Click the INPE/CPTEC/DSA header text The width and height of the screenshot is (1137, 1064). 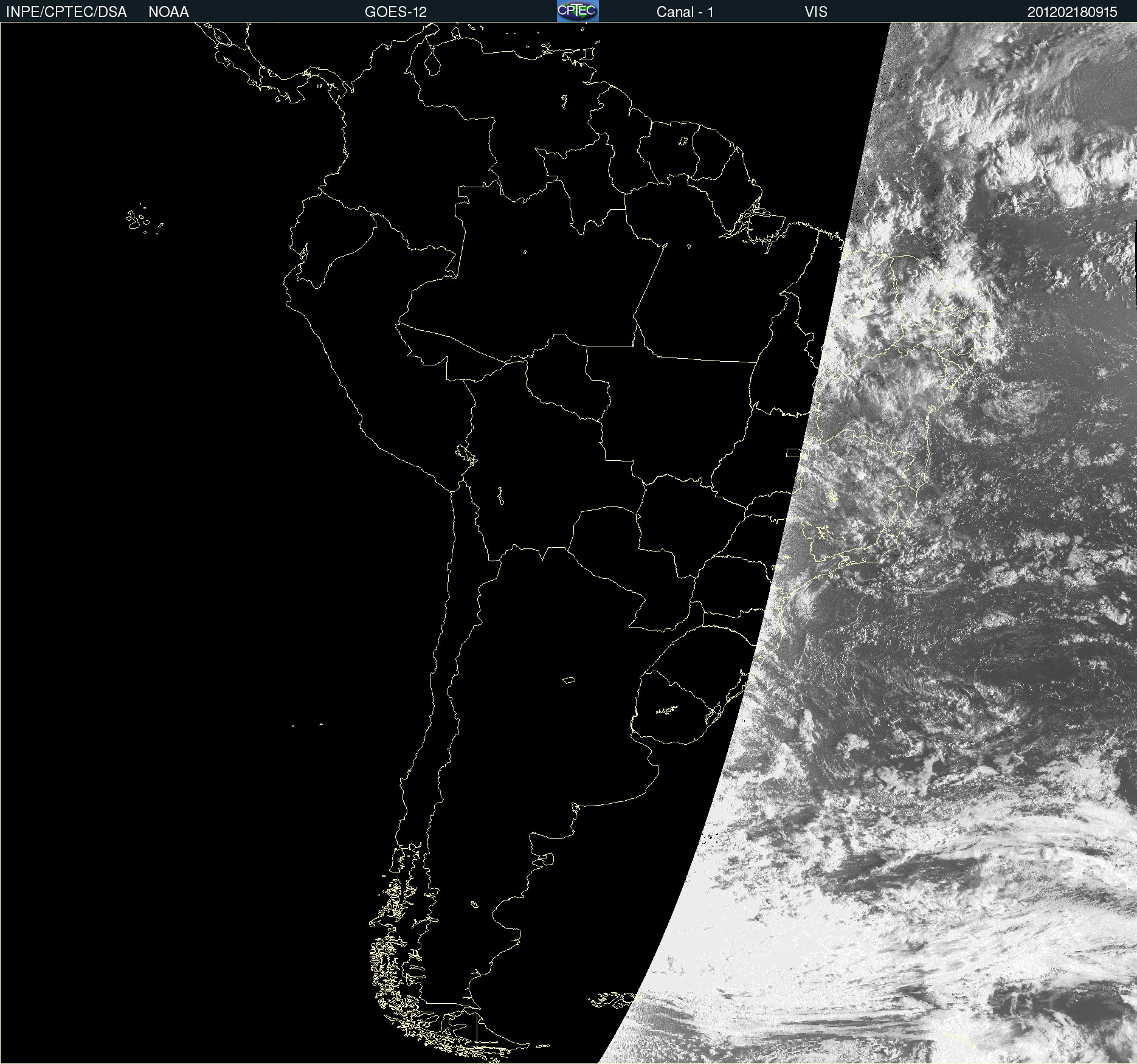66,12
